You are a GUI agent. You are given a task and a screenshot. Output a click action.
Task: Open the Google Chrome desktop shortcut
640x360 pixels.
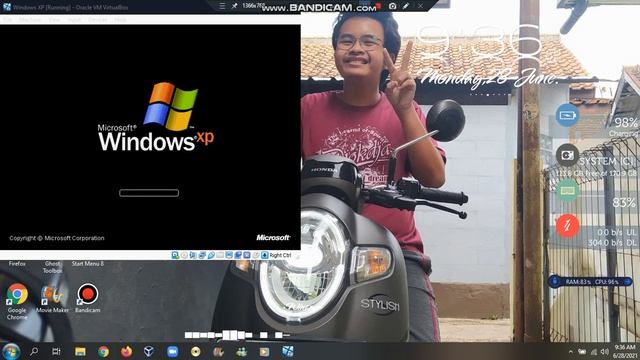tap(17, 301)
